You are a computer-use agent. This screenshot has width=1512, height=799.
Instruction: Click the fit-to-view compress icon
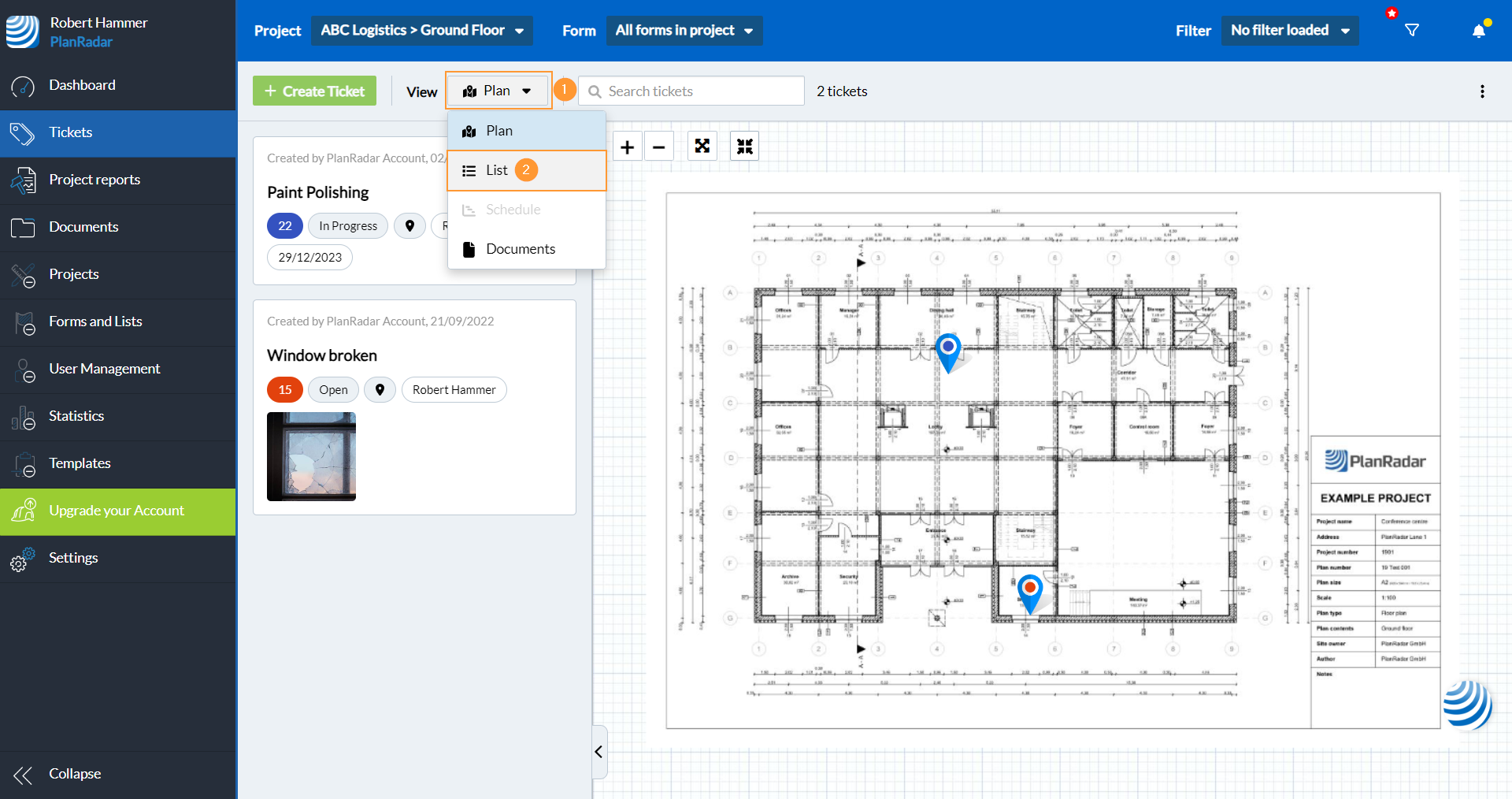pos(744,147)
